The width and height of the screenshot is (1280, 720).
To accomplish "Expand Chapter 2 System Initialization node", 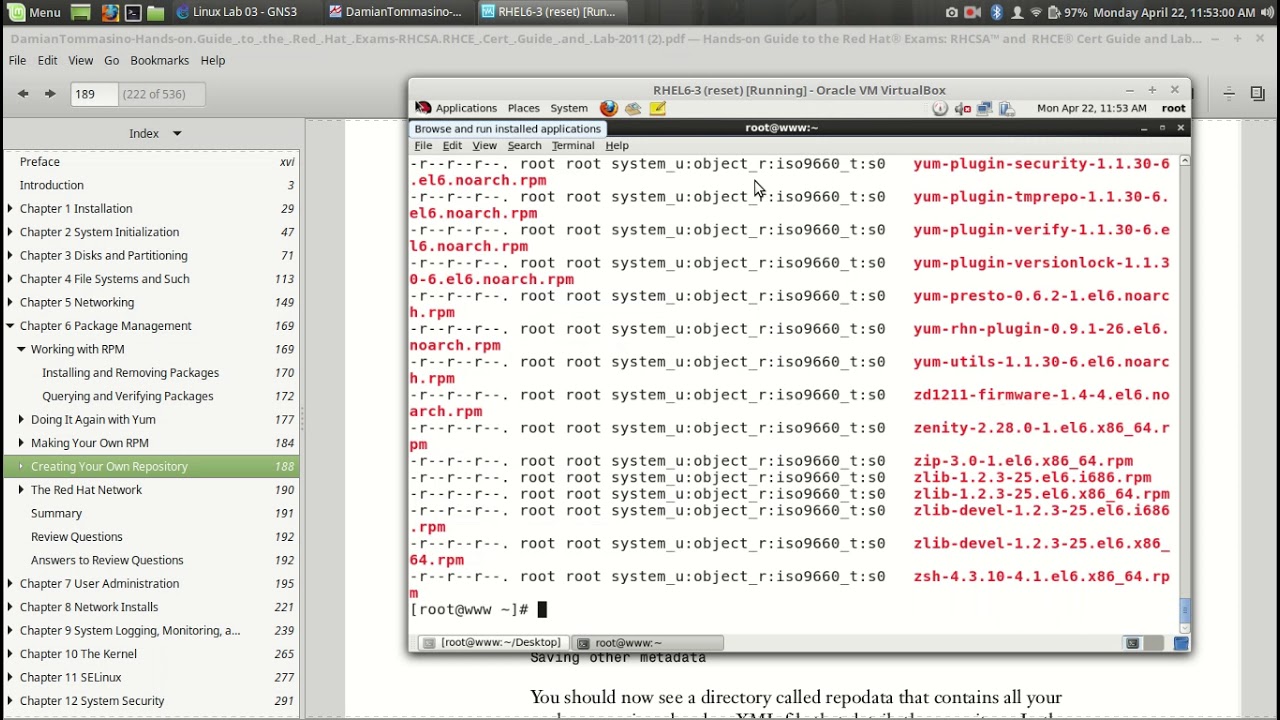I will [10, 232].
